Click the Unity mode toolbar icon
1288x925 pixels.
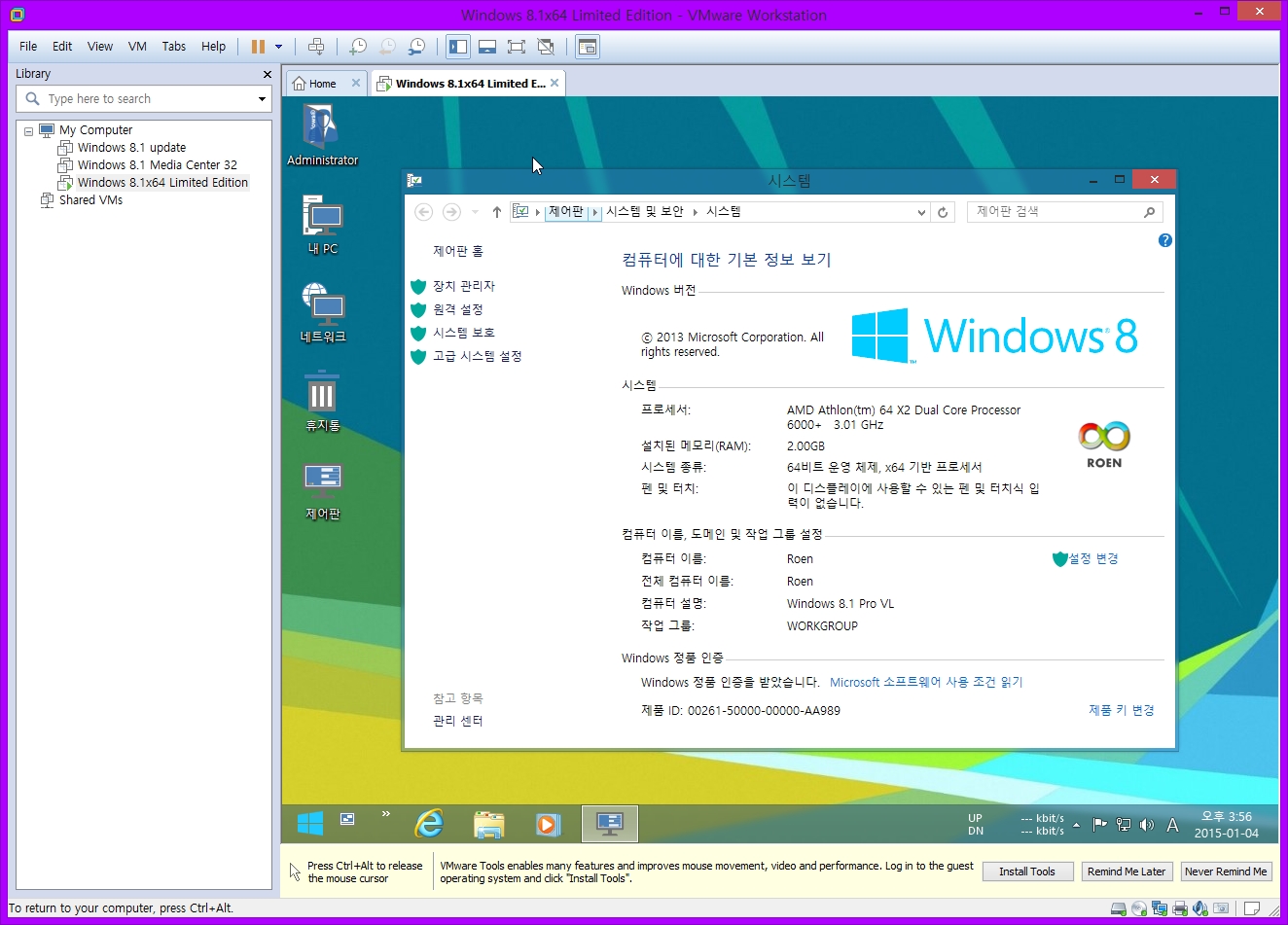[x=546, y=47]
